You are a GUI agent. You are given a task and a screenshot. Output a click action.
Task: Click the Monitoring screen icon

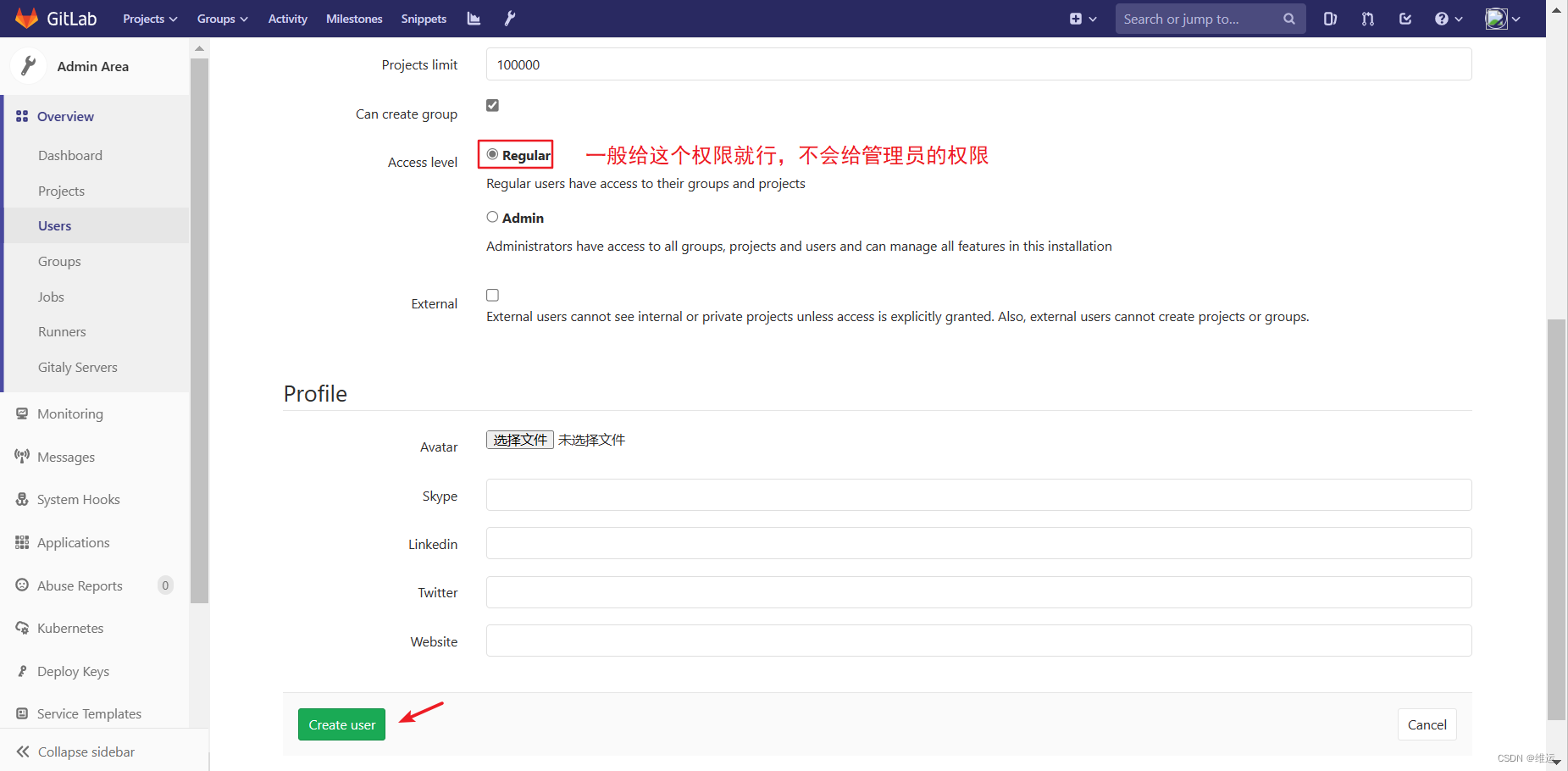point(22,413)
